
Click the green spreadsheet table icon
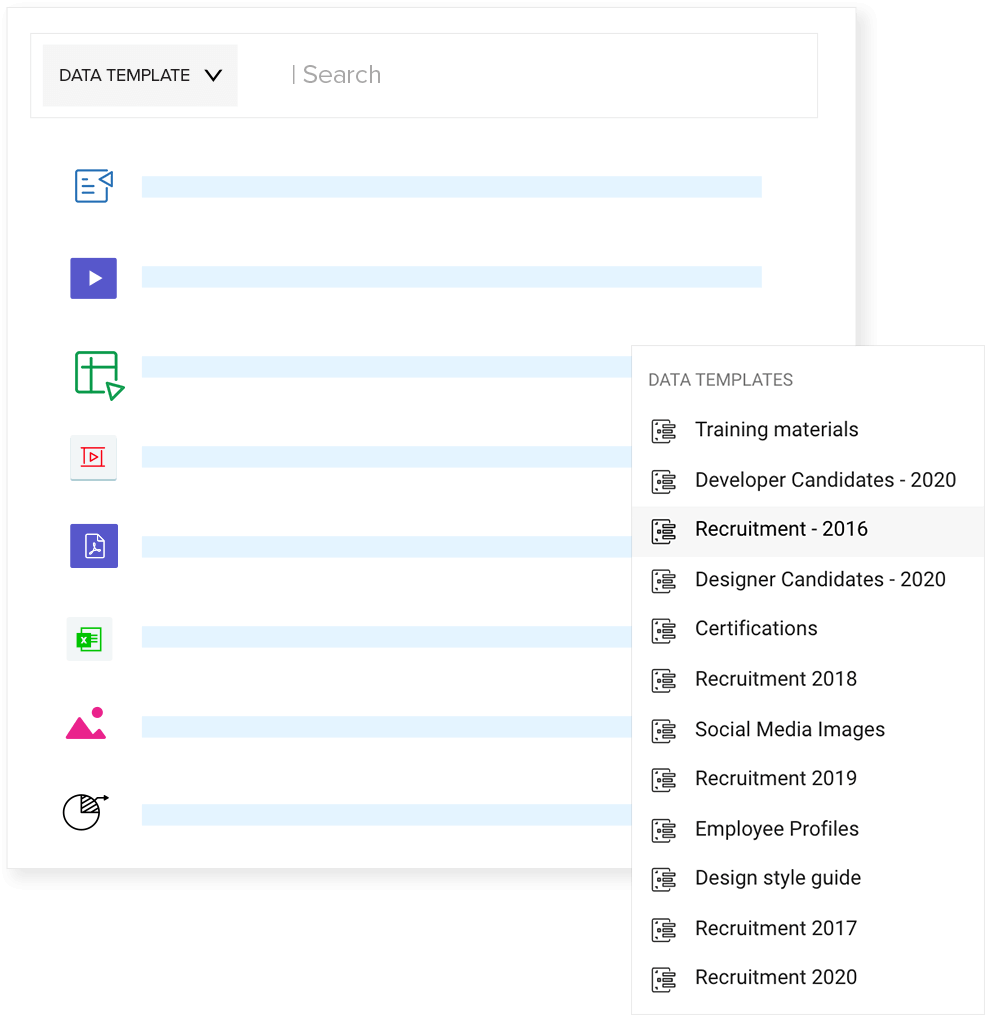[98, 375]
